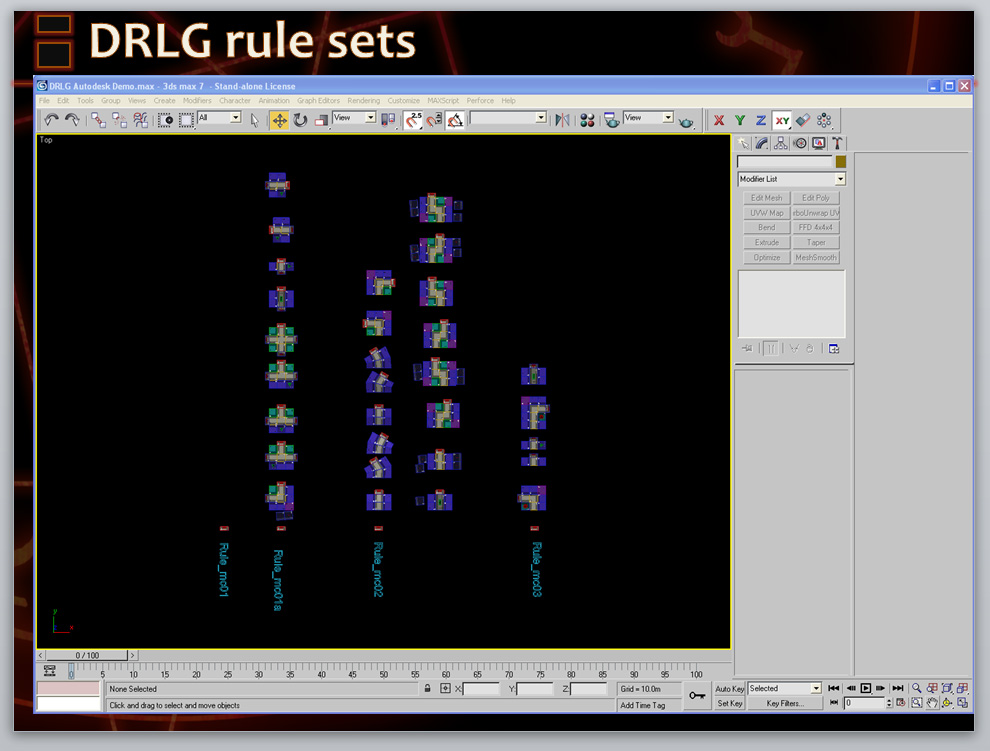Click the Zoom magnifier viewport control

point(916,689)
